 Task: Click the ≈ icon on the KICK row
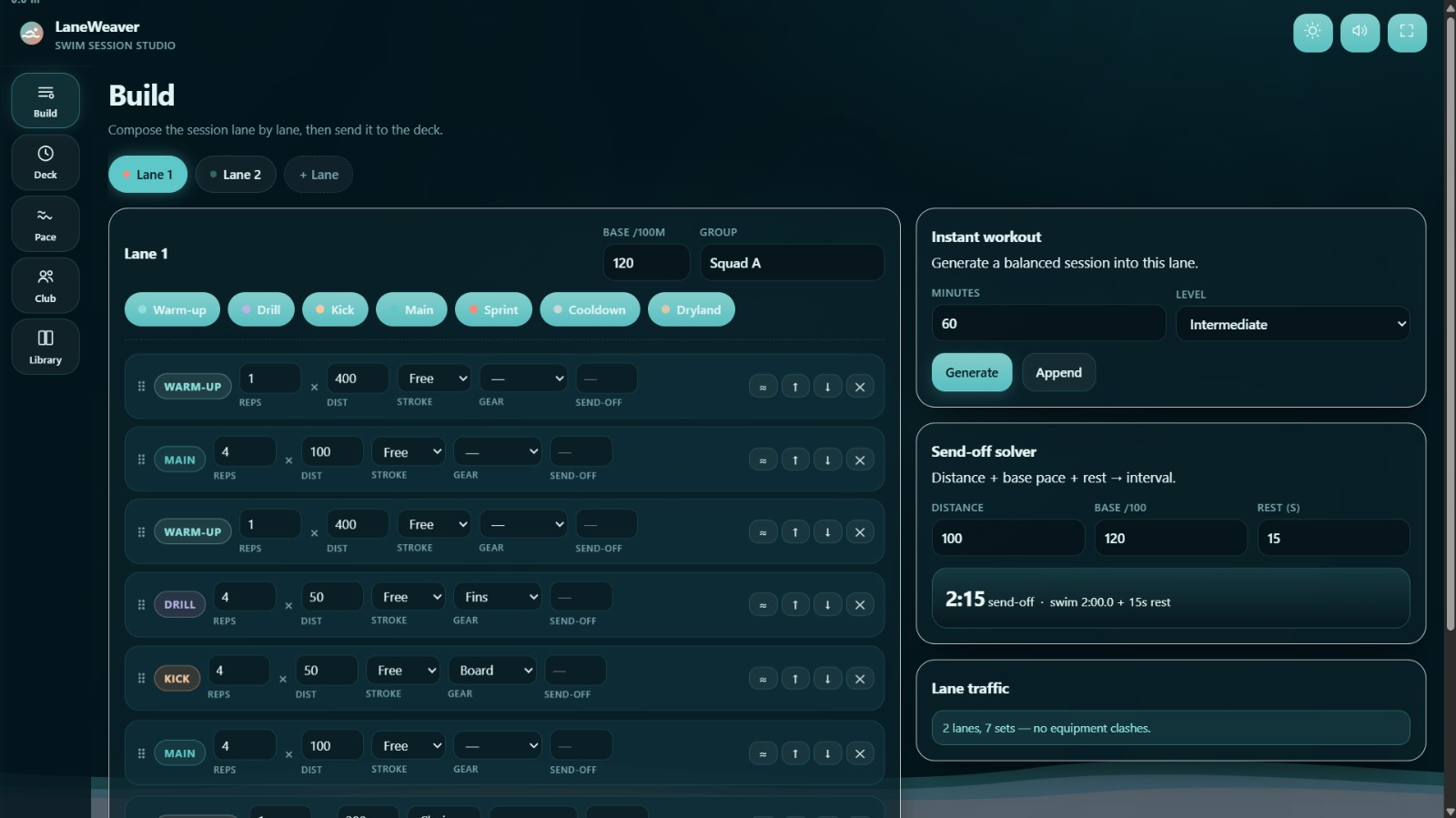coord(763,679)
